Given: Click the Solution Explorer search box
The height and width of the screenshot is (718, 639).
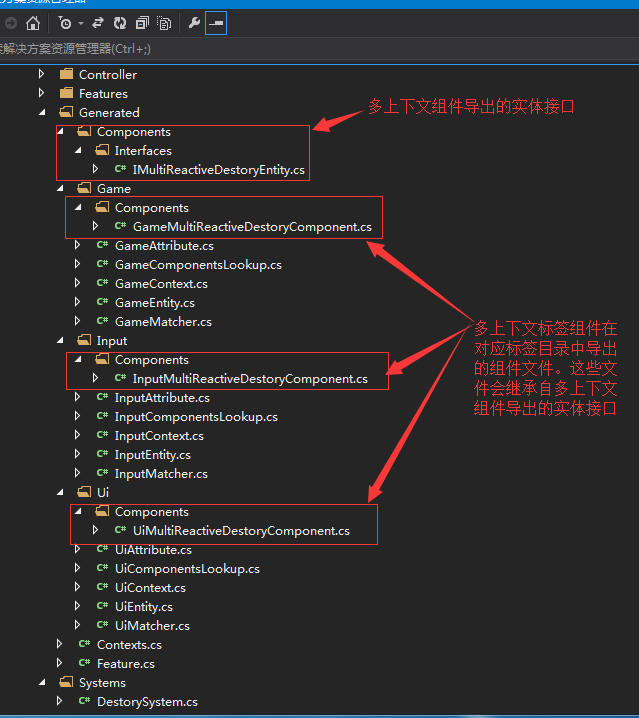Looking at the screenshot, I should pos(319,49).
